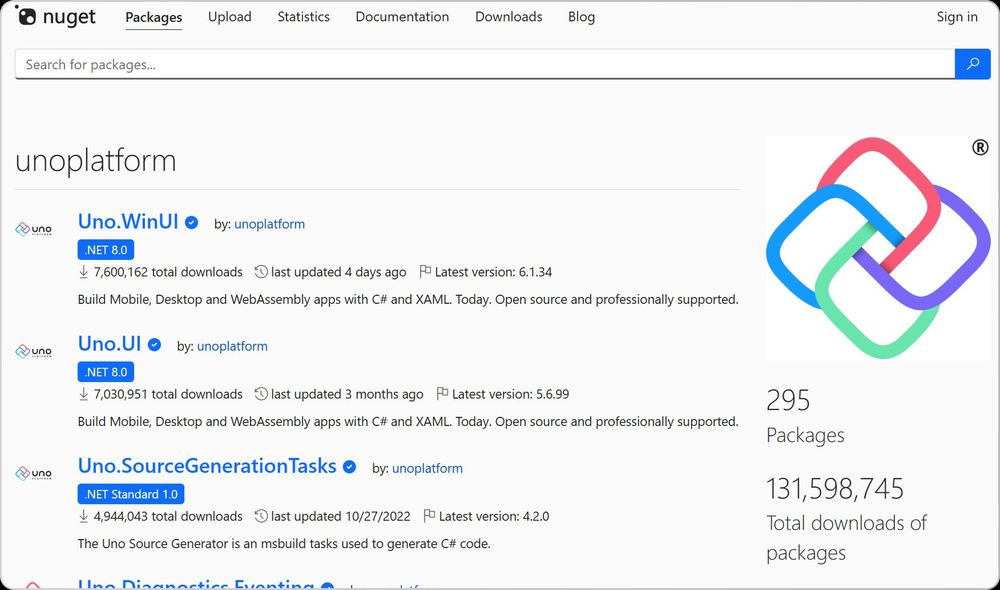Click the blue search magnifier button

coord(973,64)
